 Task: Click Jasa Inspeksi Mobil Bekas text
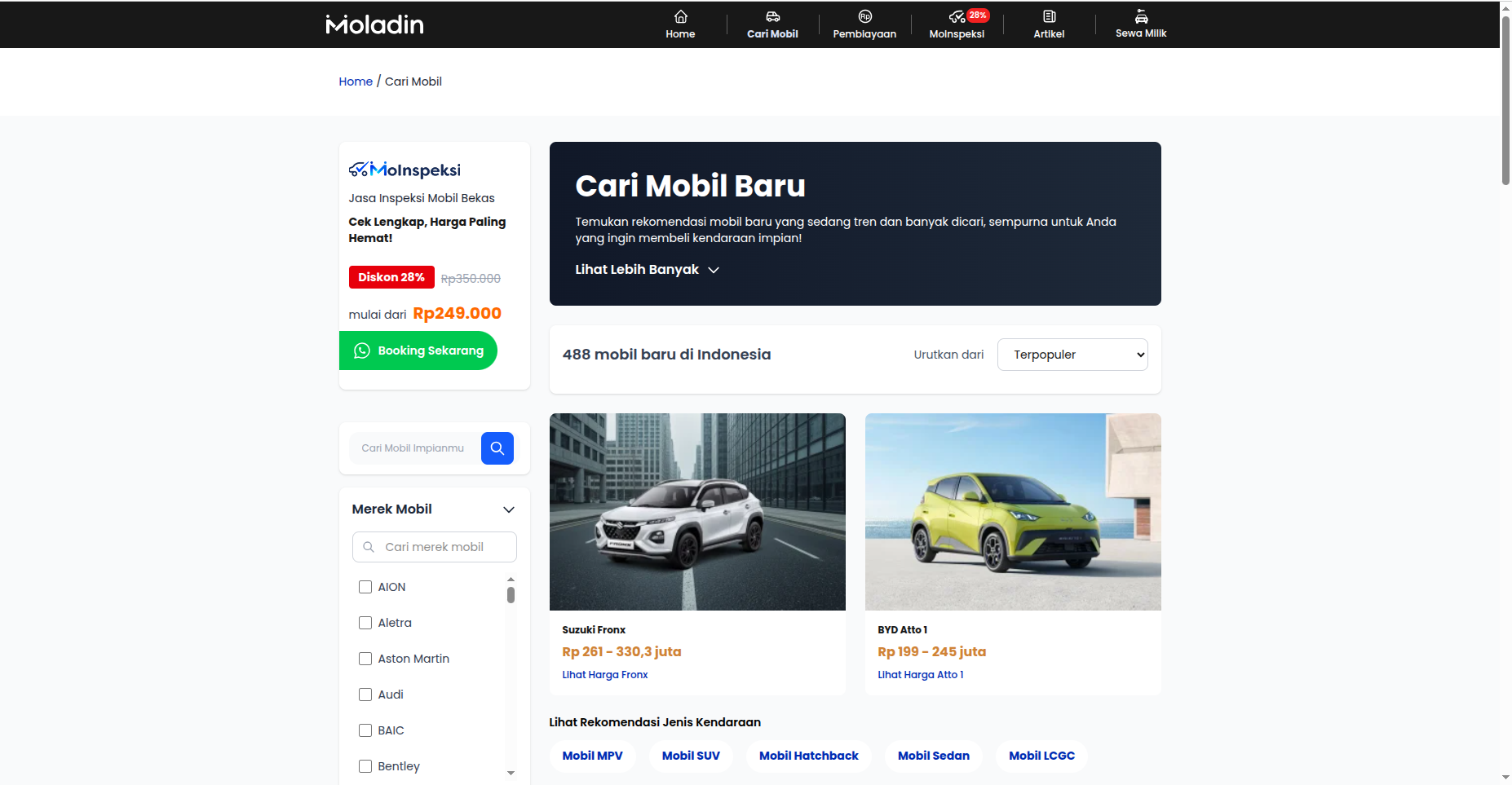click(422, 198)
